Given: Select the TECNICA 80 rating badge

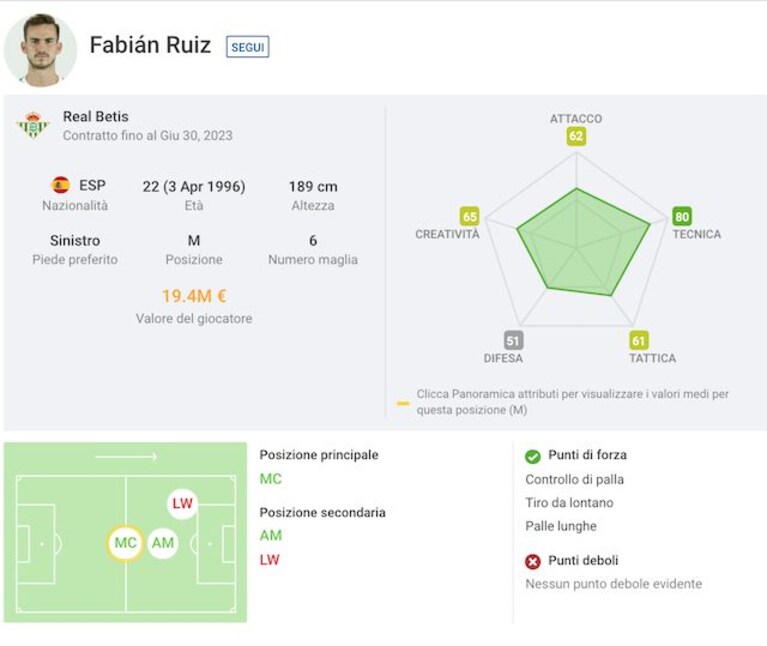Looking at the screenshot, I should coord(682,217).
